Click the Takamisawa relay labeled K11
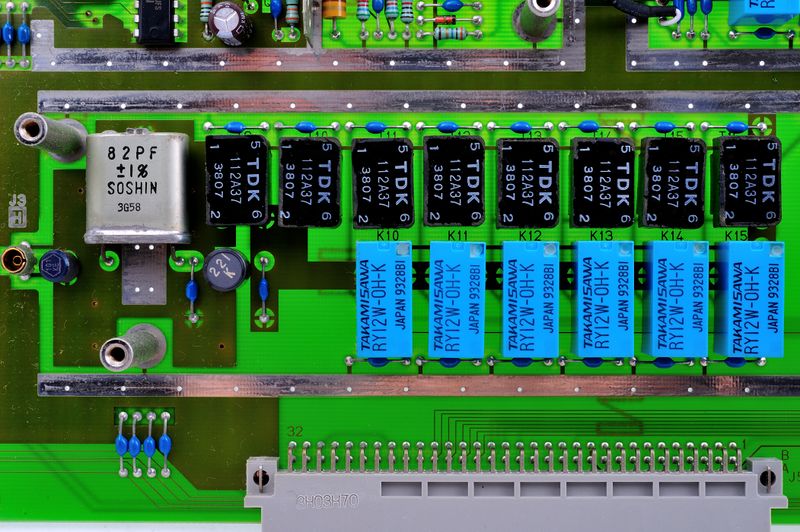This screenshot has height=532, width=800. click(x=457, y=300)
